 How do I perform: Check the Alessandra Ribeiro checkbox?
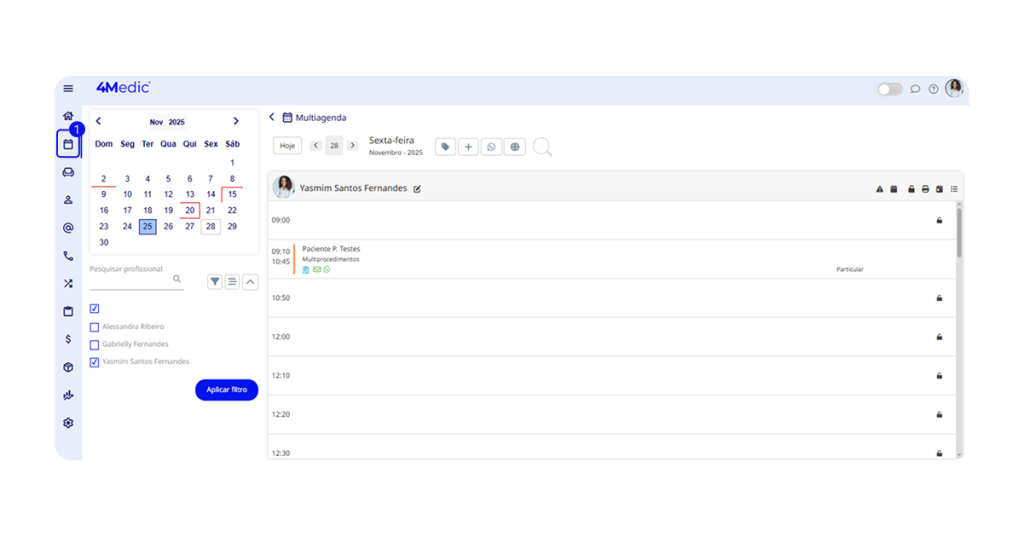tap(95, 327)
